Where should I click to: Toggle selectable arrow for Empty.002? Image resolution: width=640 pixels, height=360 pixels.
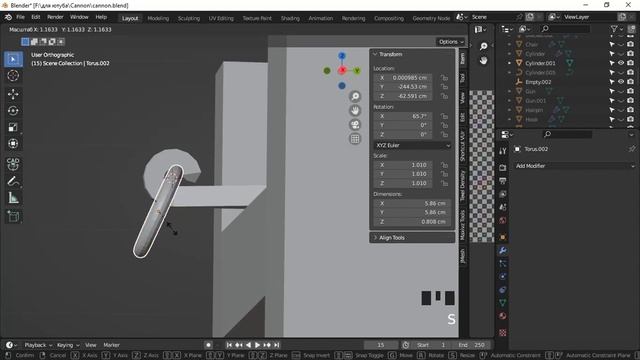coord(612,82)
